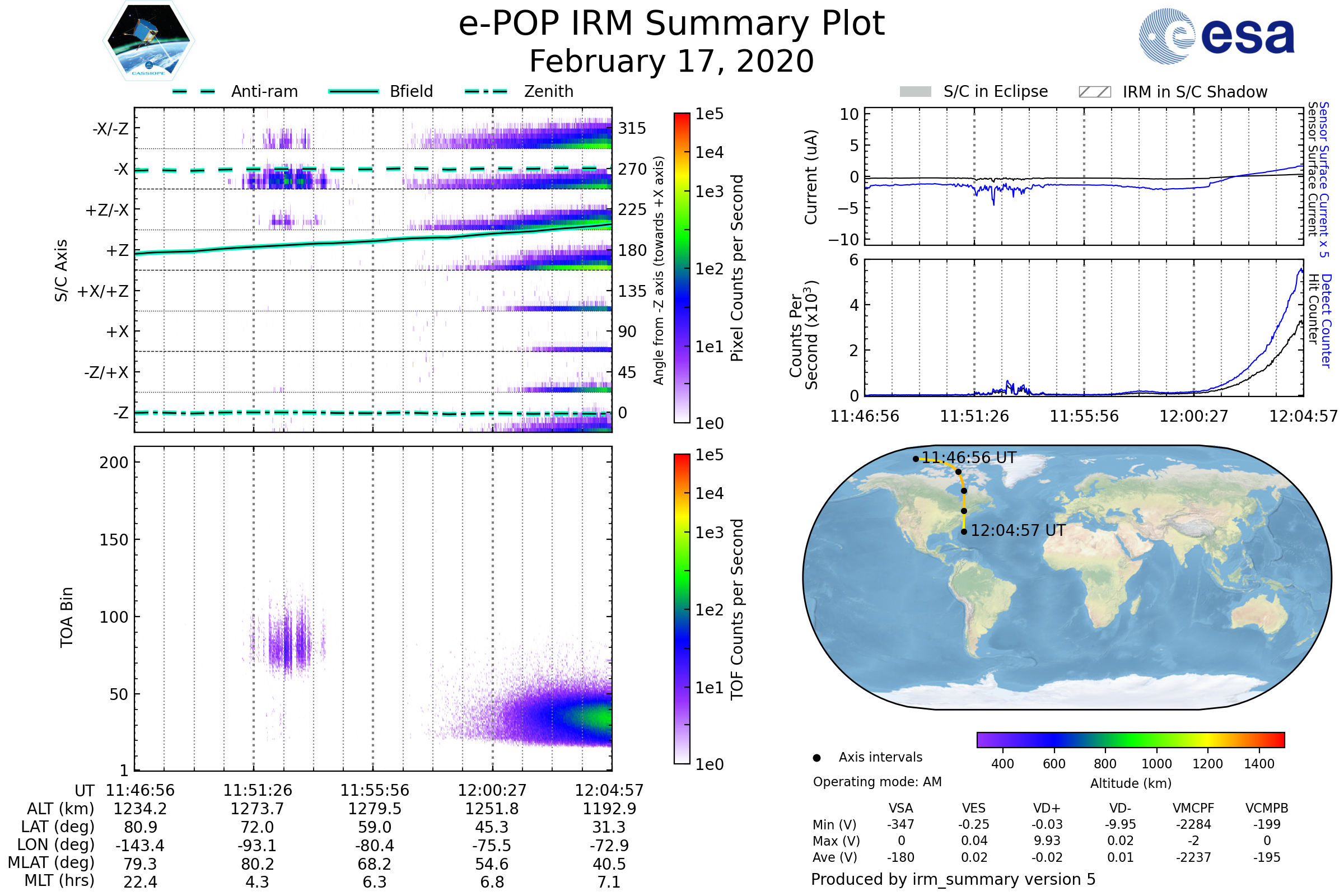The image size is (1344, 896).
Task: Click the ESA logo
Action: [x=1216, y=36]
